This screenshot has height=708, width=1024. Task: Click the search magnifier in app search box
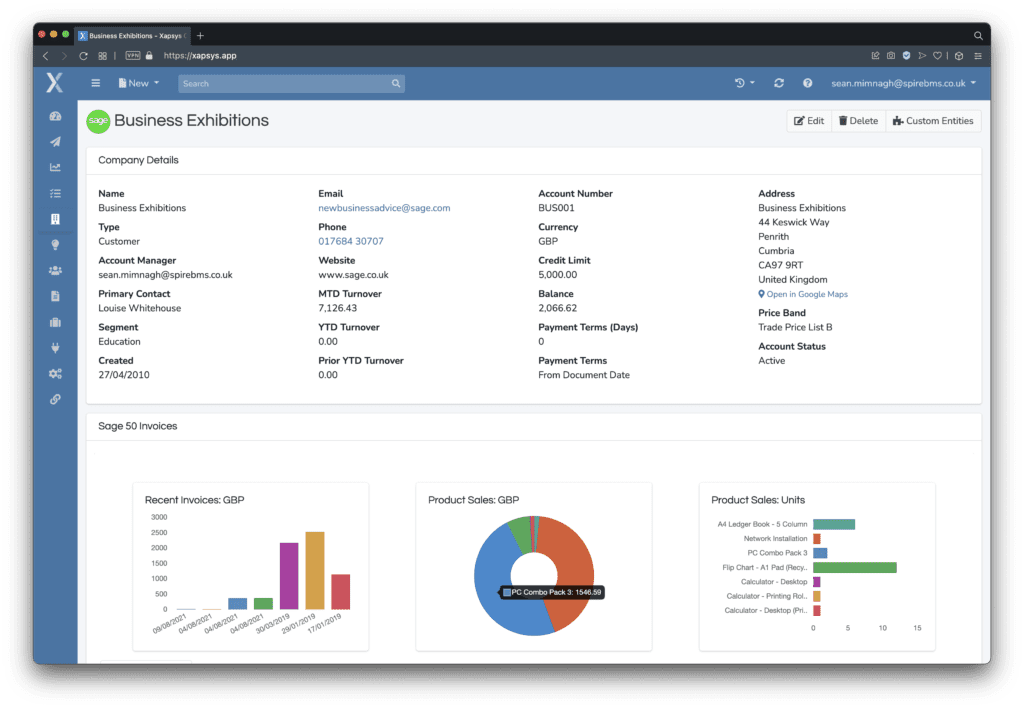[396, 84]
